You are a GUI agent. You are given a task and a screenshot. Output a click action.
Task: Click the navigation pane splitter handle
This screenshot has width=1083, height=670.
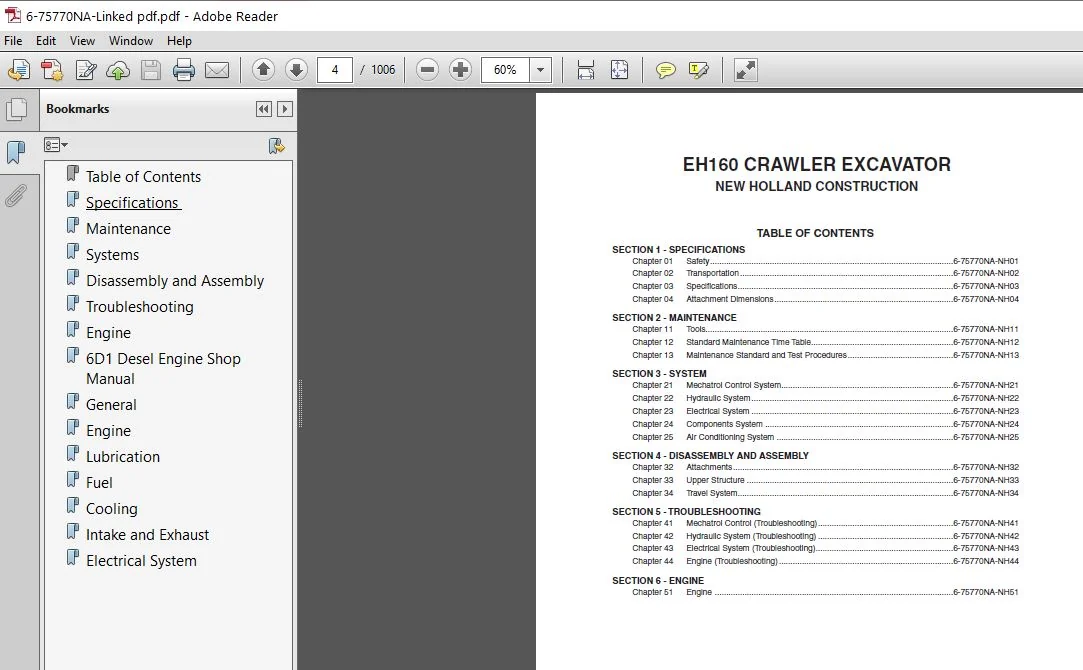(300, 403)
